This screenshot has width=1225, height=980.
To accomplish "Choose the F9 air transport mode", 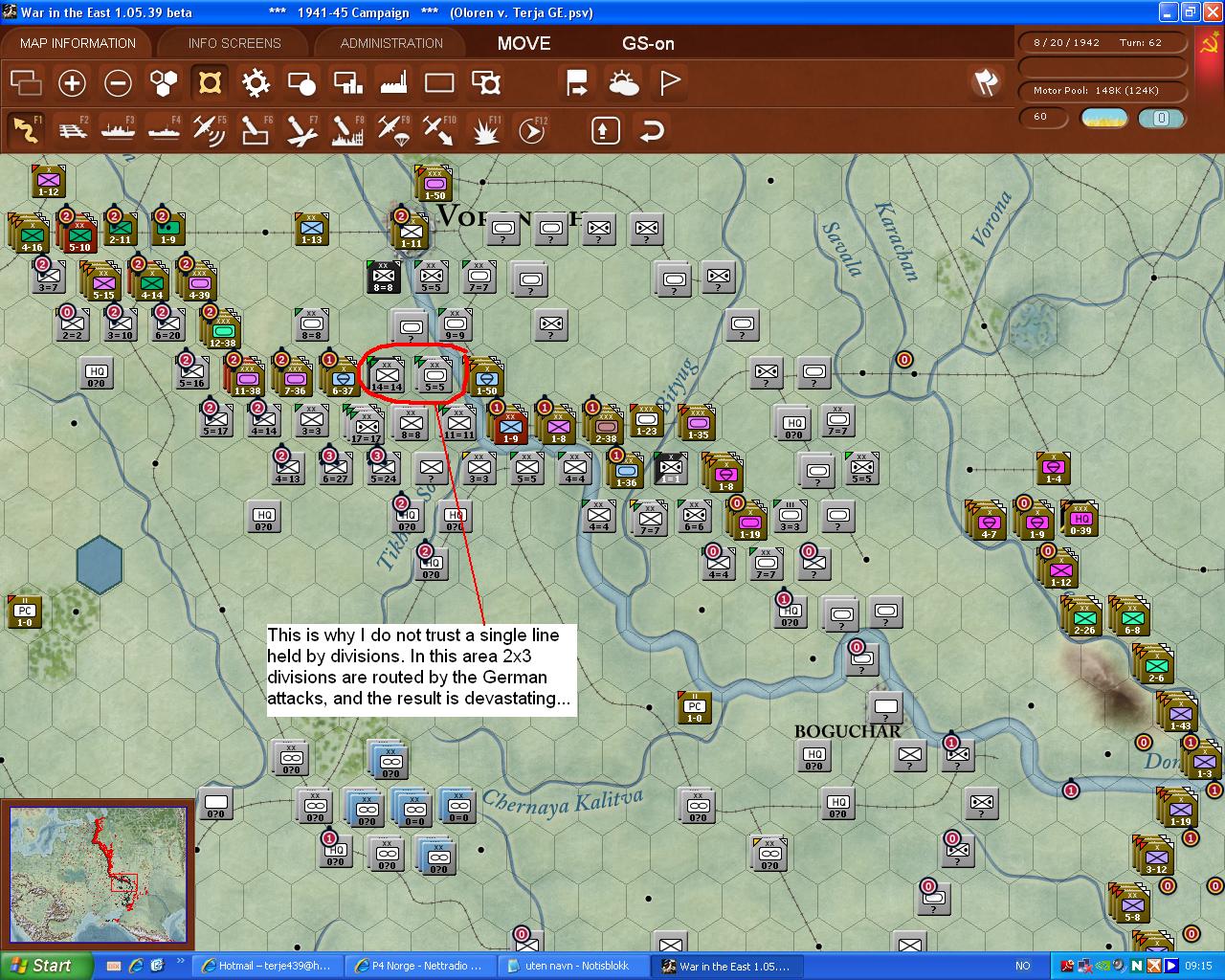I will 392,129.
